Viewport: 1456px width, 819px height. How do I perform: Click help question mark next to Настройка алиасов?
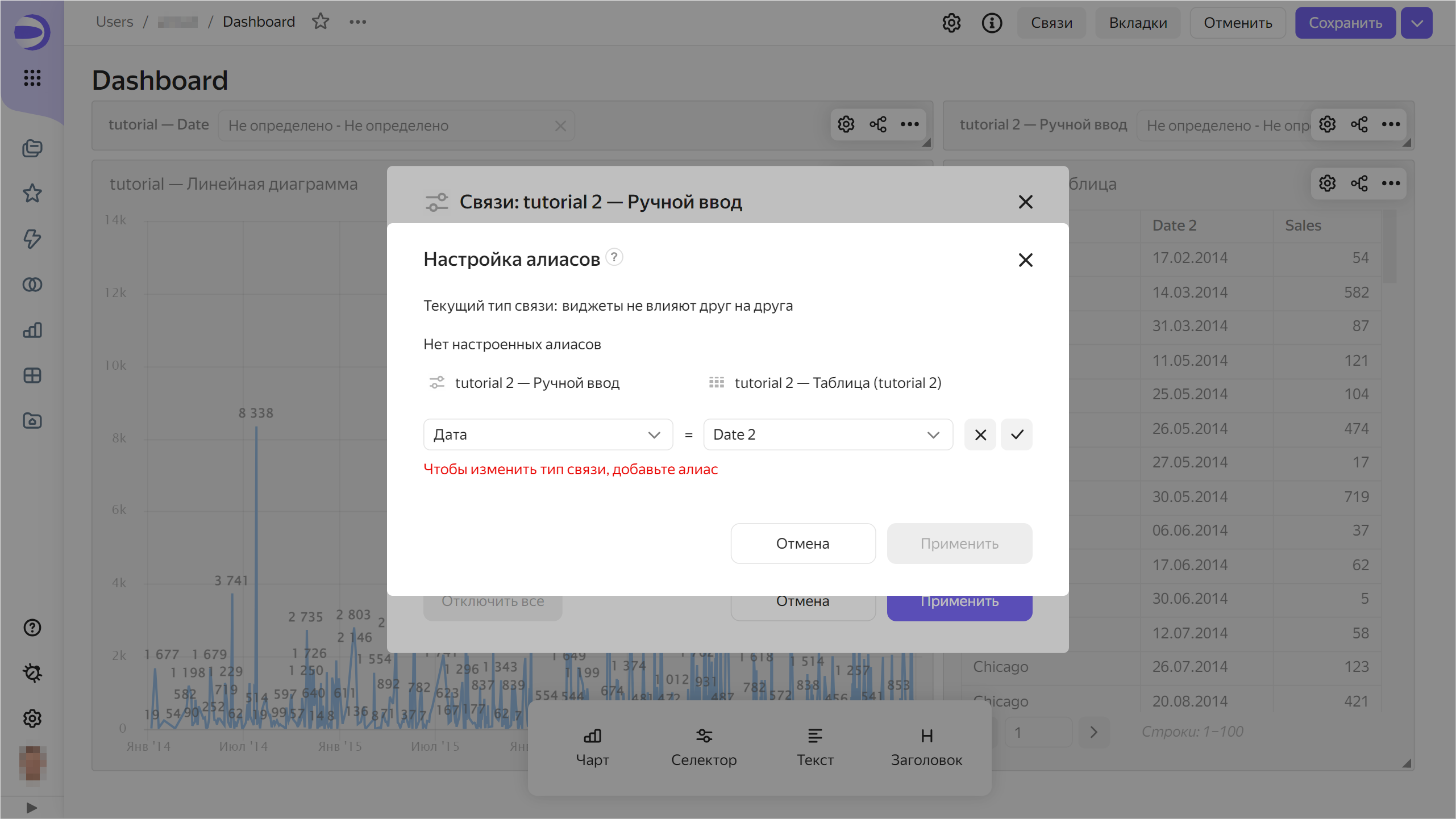tap(614, 257)
